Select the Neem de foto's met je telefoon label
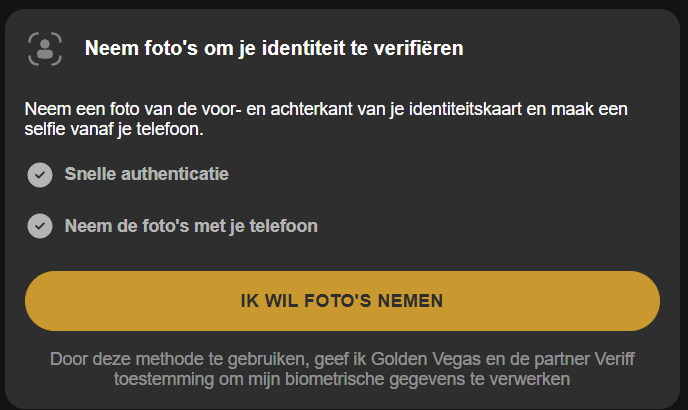This screenshot has width=688, height=410. 190,226
